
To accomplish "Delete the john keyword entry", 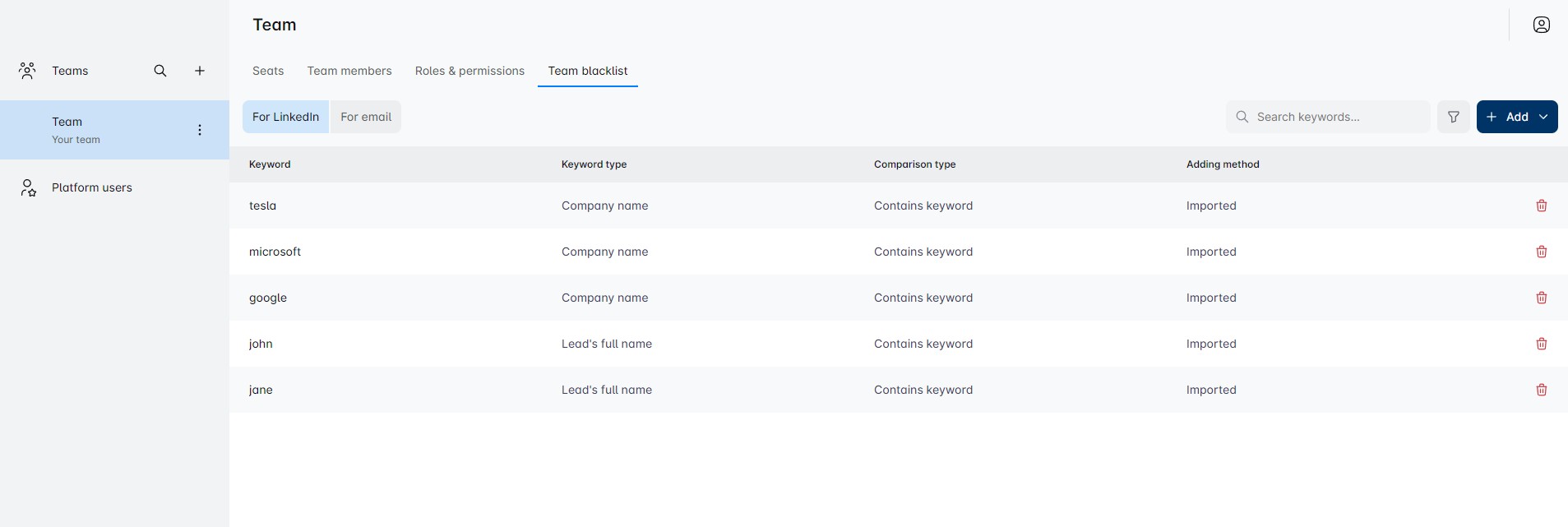I will 1541,344.
